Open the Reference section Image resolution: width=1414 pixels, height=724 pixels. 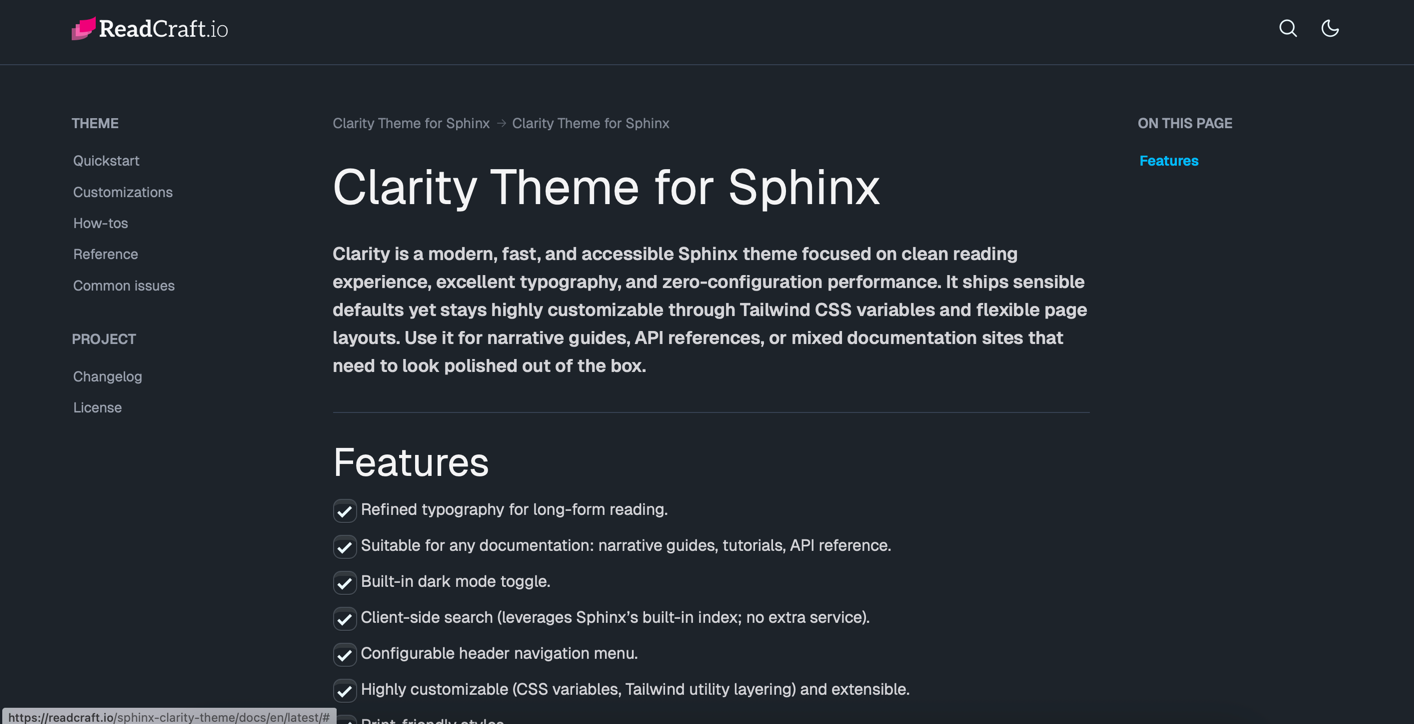[x=105, y=254]
